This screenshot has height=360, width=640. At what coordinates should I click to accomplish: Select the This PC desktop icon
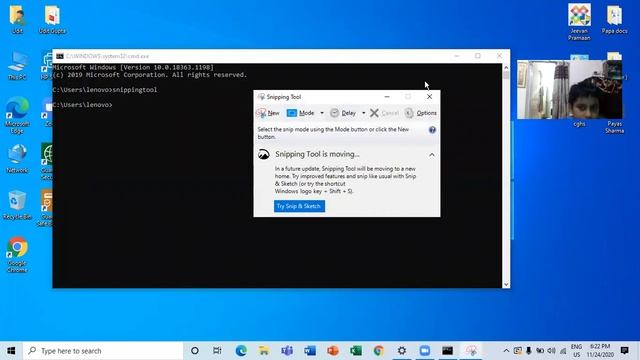(x=17, y=65)
